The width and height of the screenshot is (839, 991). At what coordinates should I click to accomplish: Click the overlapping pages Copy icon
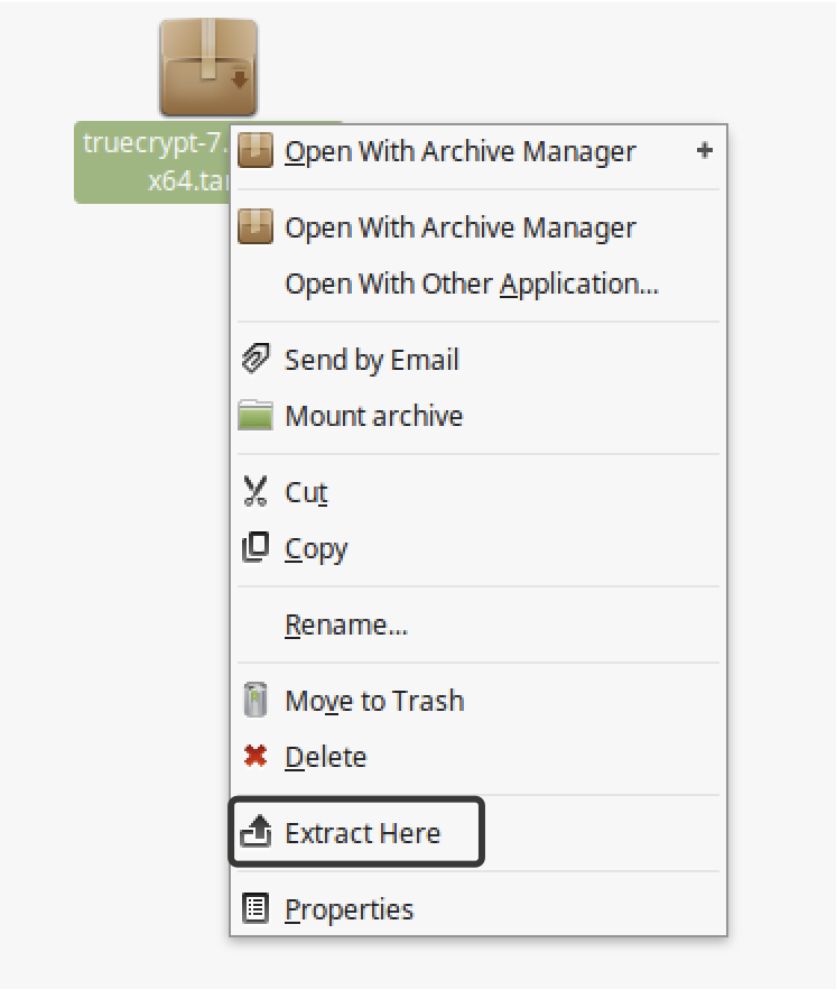click(x=256, y=548)
